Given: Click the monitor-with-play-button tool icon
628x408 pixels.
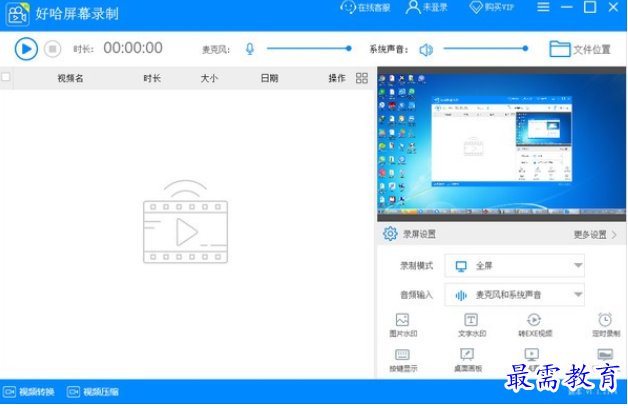Looking at the screenshot, I should pos(531,354).
